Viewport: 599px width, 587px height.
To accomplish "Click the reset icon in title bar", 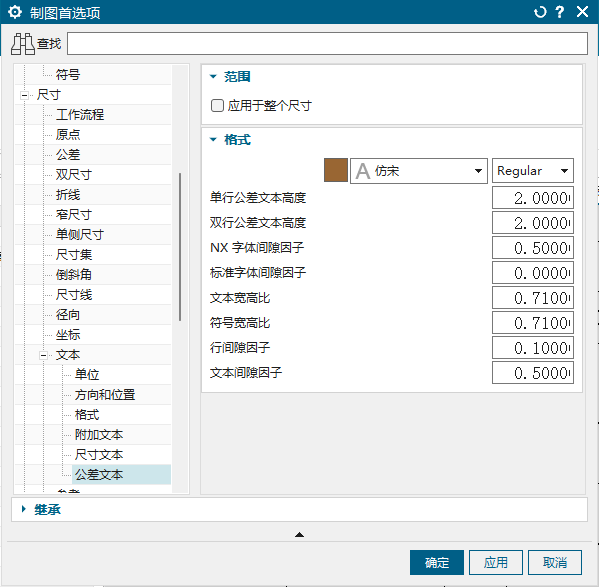I will pos(540,12).
